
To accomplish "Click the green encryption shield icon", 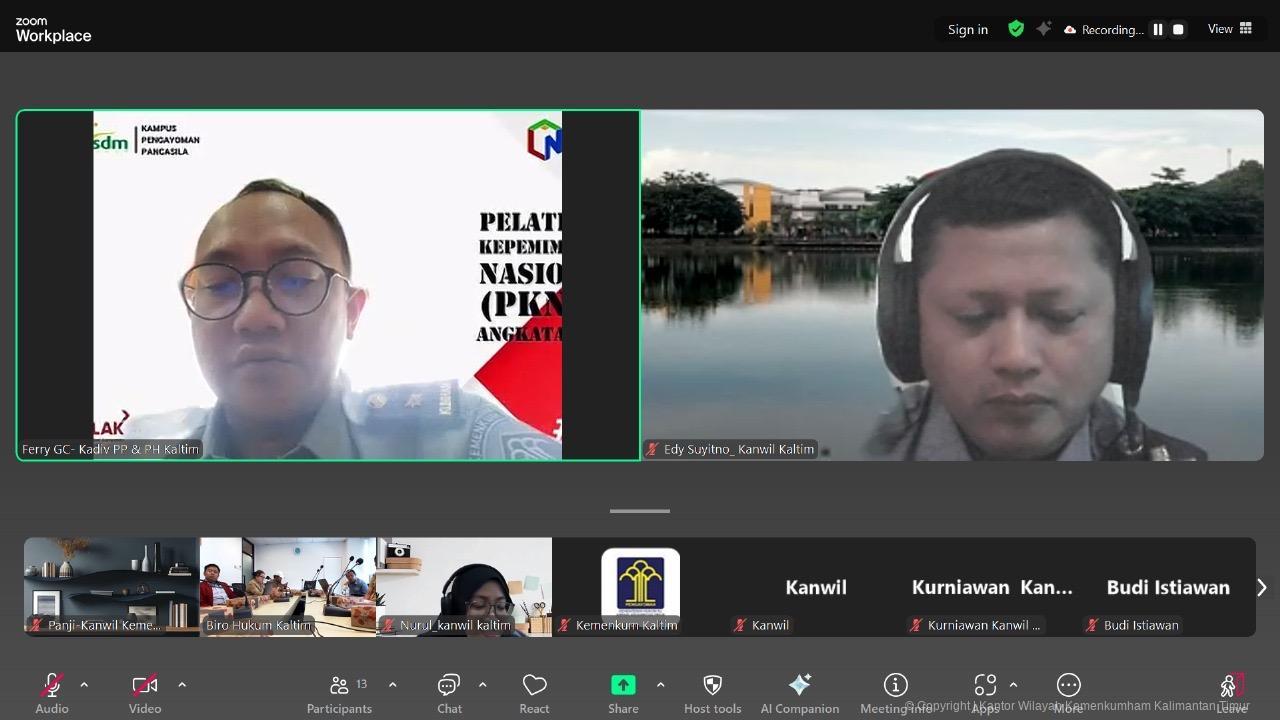I will (x=1016, y=29).
